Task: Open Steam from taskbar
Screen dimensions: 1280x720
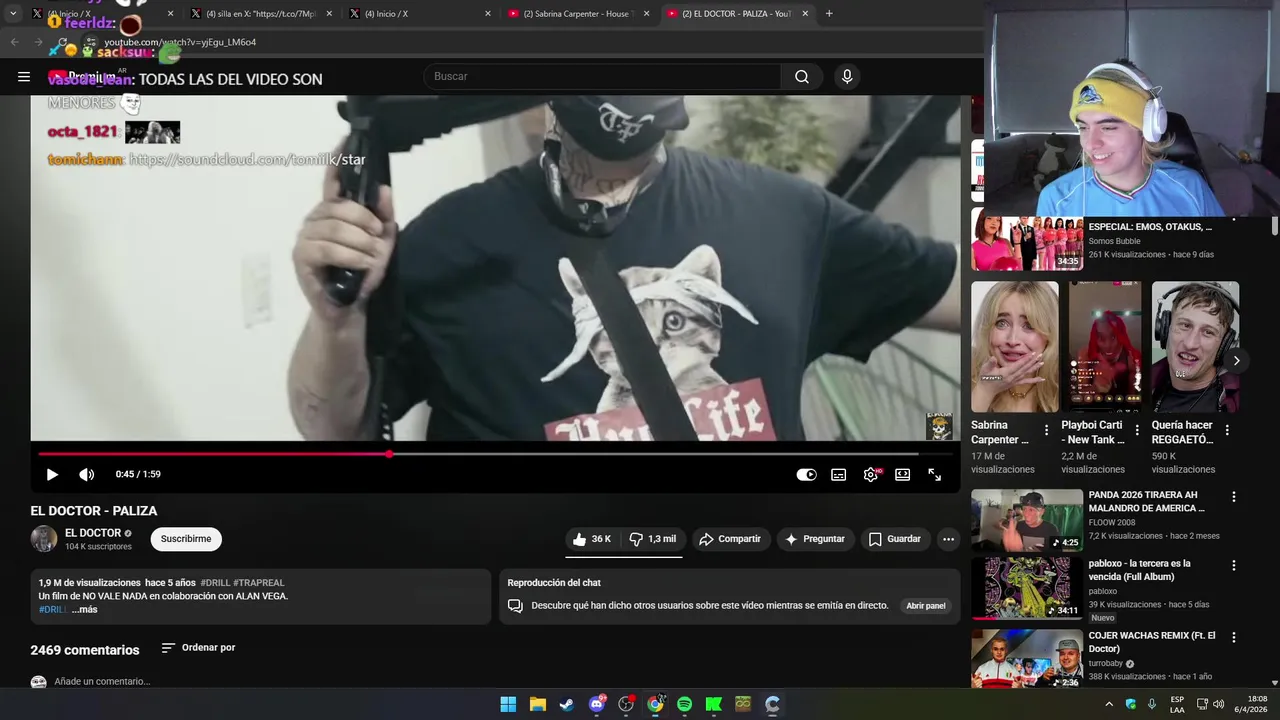Action: point(567,705)
